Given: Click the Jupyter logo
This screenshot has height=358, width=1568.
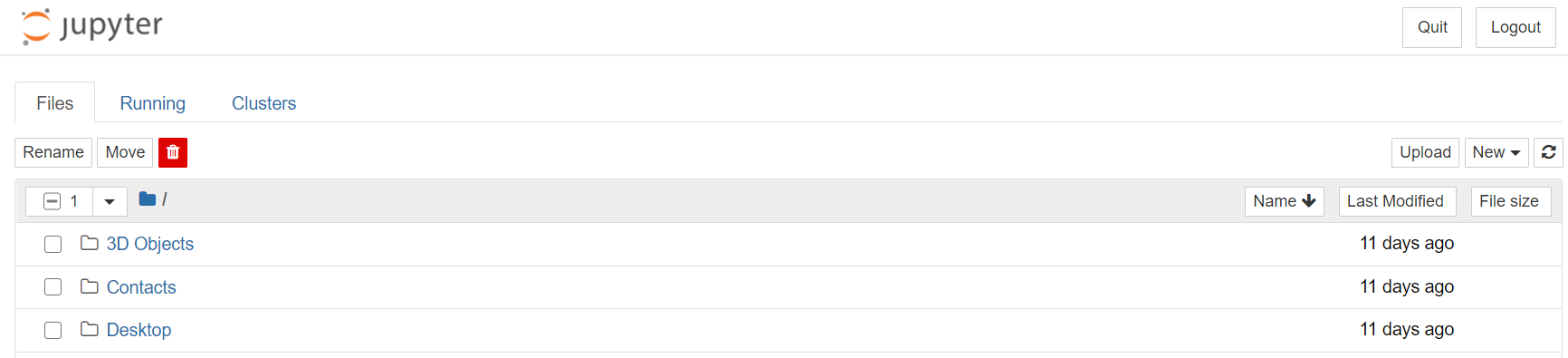Looking at the screenshot, I should pyautogui.click(x=92, y=26).
